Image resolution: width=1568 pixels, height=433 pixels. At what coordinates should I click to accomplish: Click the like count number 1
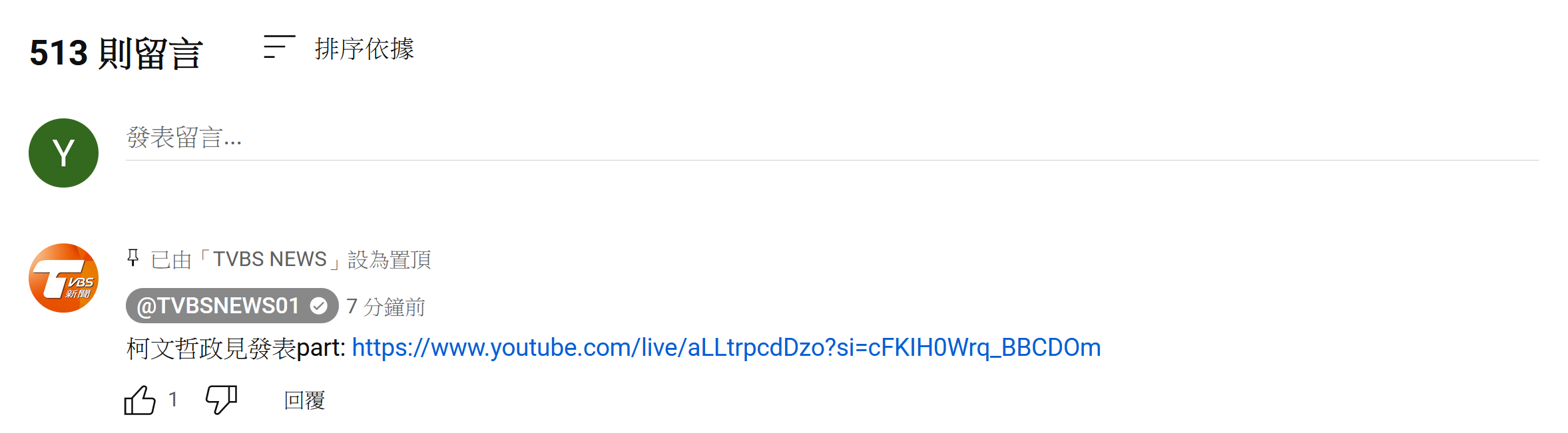click(x=173, y=399)
